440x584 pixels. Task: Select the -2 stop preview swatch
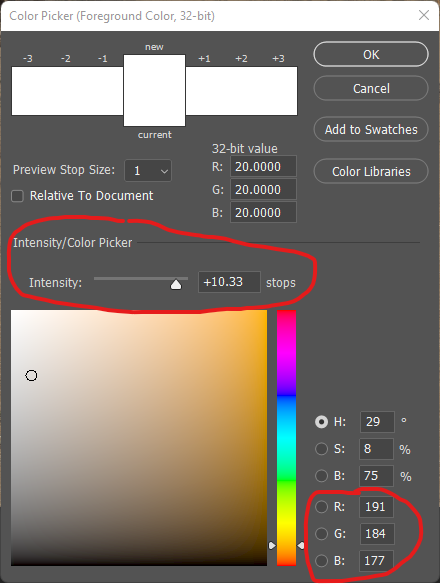point(67,91)
